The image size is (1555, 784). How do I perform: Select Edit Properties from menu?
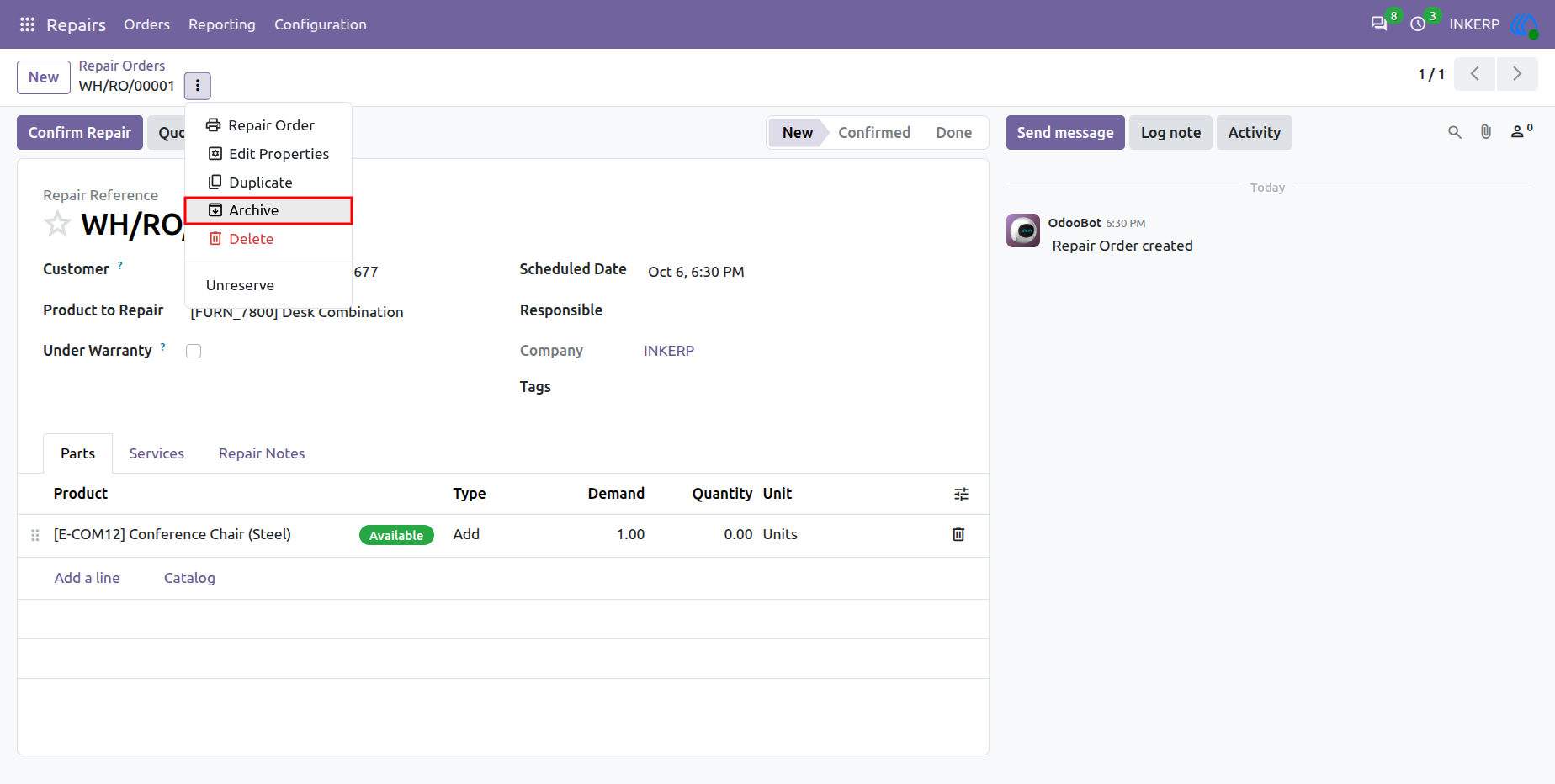[268, 154]
